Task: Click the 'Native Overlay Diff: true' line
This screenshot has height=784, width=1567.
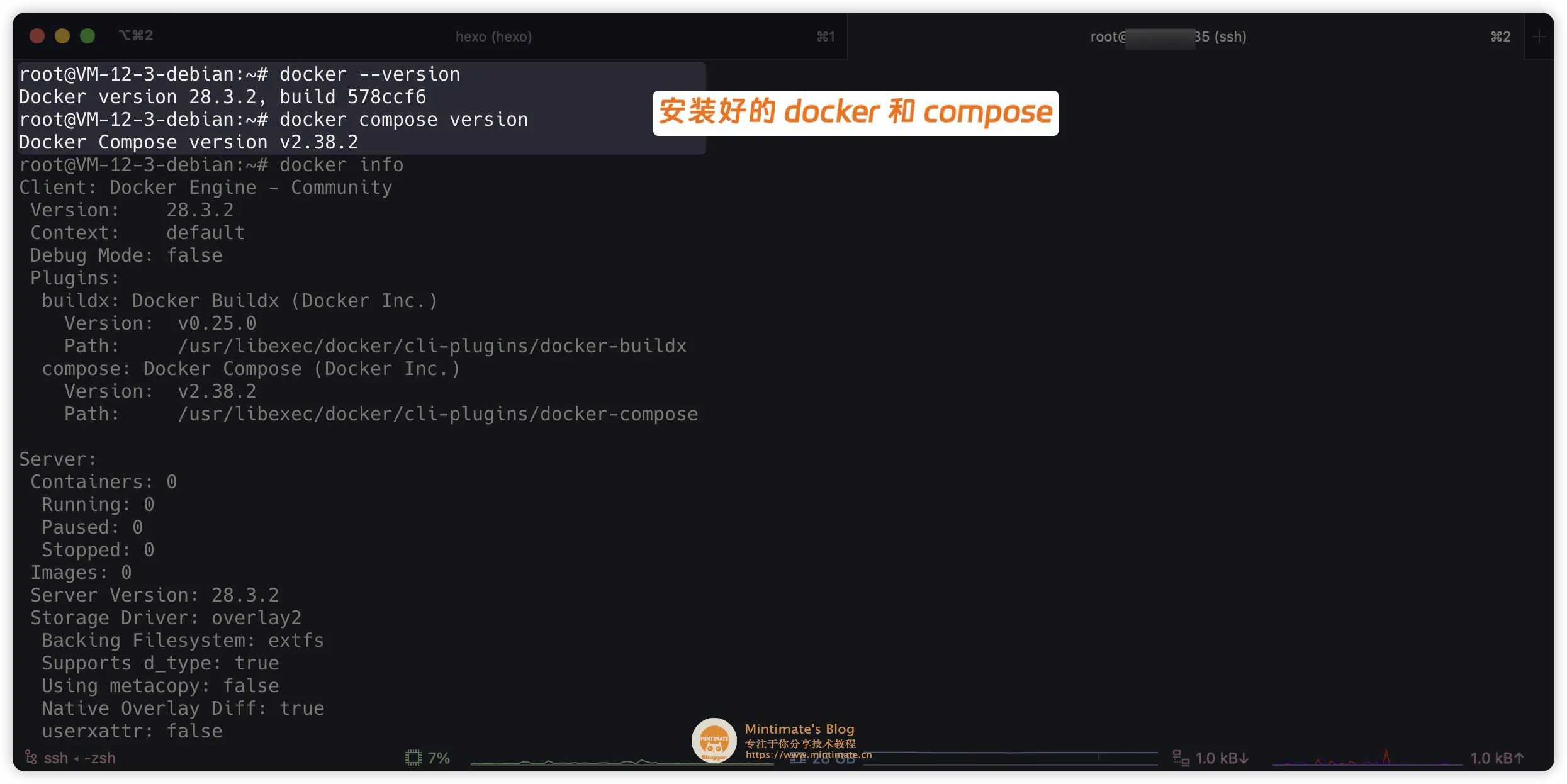Action: tap(183, 708)
